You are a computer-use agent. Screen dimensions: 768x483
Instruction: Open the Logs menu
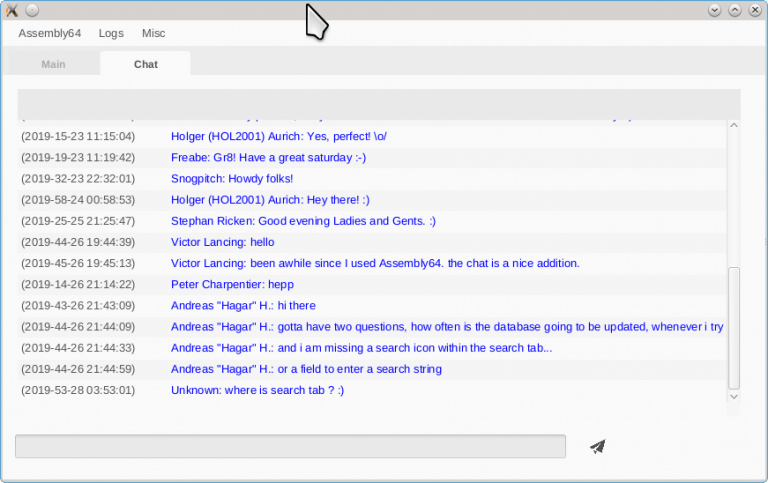[x=111, y=33]
